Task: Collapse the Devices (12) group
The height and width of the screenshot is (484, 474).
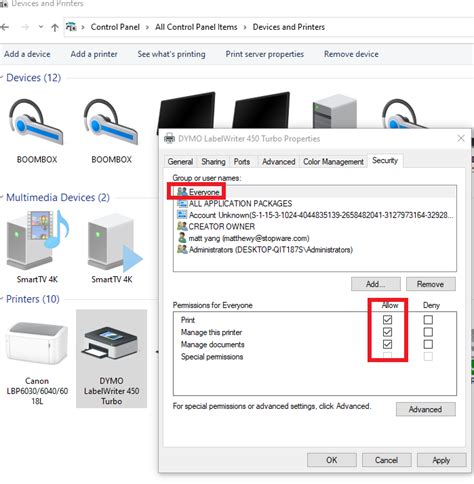Action: (x=2, y=77)
